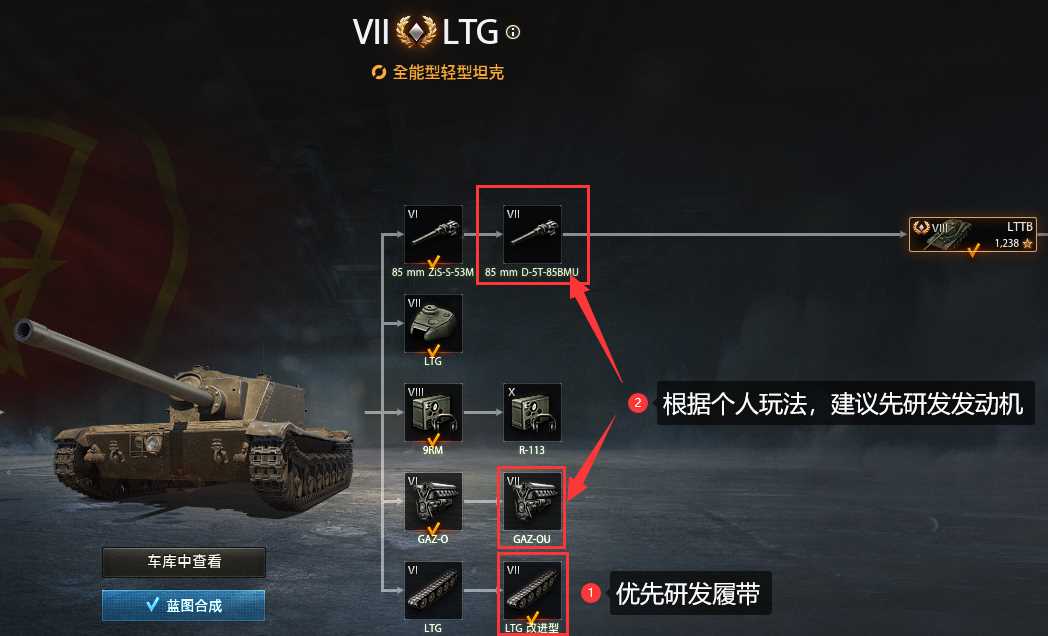
Task: Choose the GAZ-O engine module
Action: point(433,502)
